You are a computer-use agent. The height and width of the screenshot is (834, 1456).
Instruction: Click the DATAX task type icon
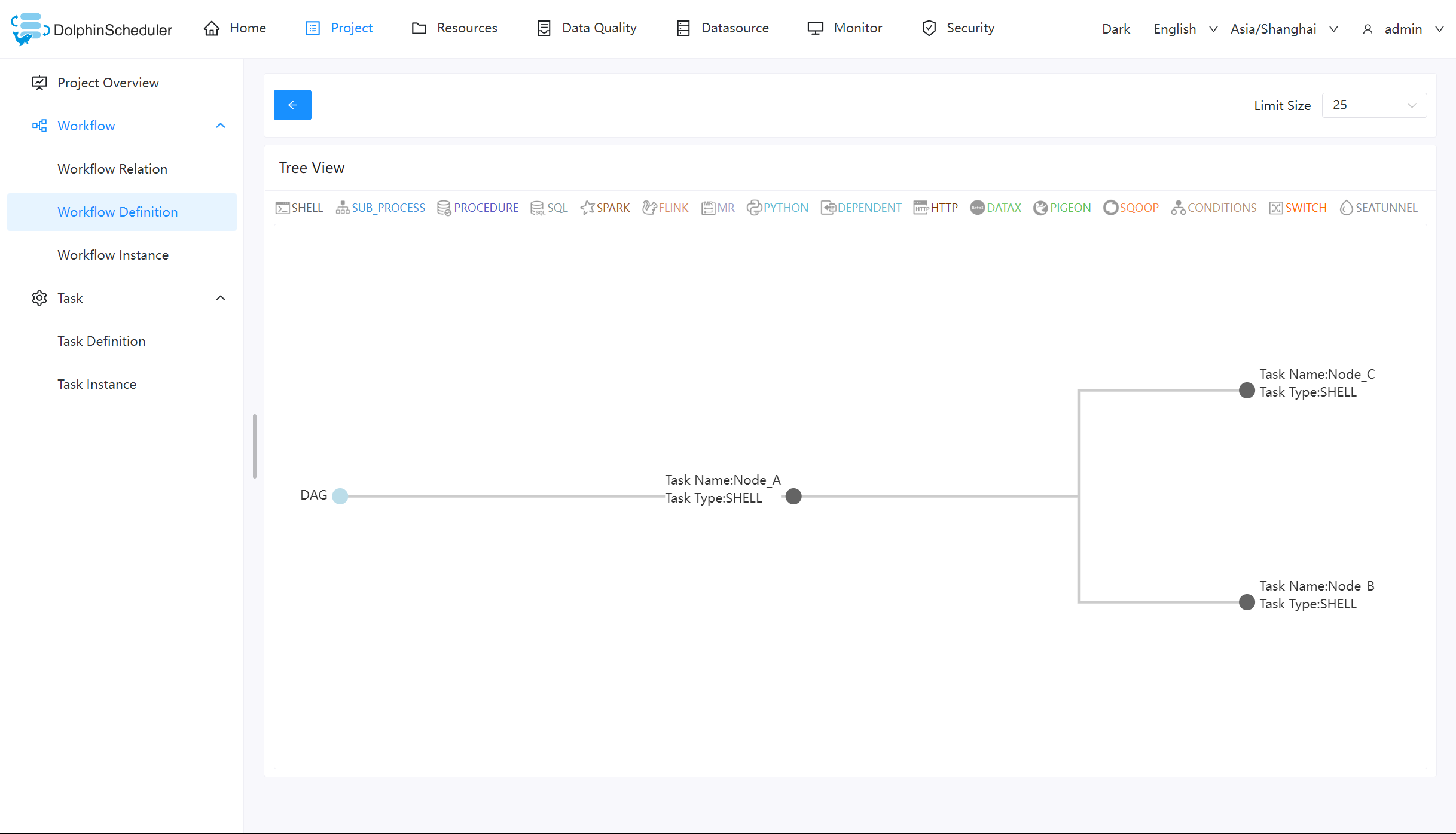point(995,207)
